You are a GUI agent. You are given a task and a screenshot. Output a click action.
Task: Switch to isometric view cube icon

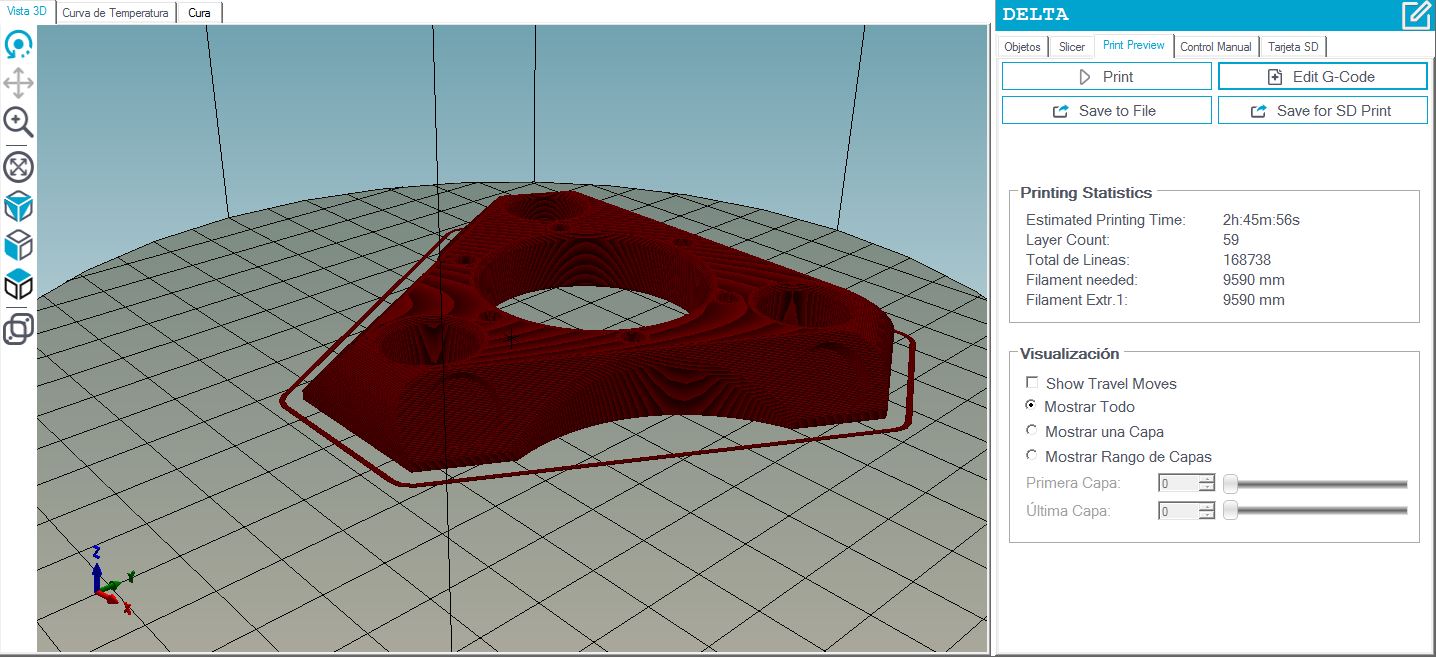pos(19,207)
